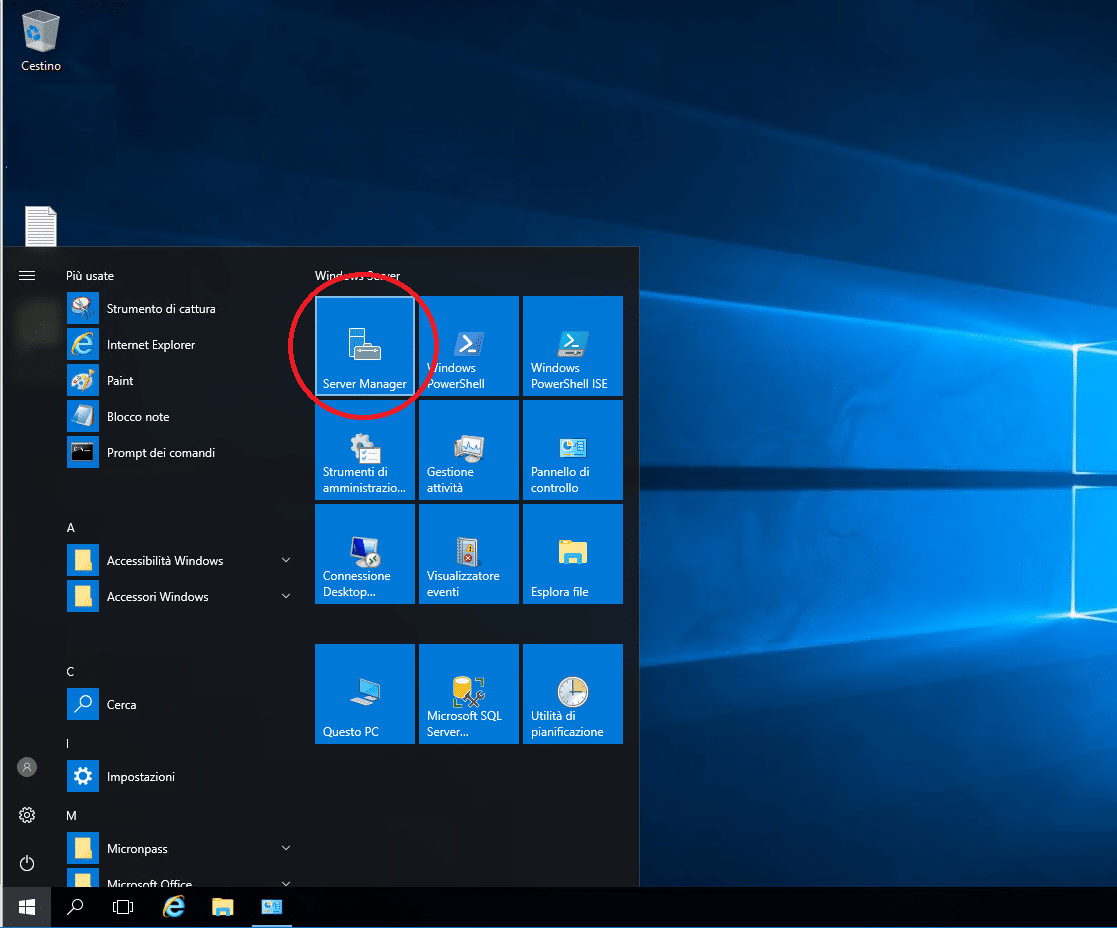Open Esplora file tile
Viewport: 1117px width, 928px height.
[573, 553]
